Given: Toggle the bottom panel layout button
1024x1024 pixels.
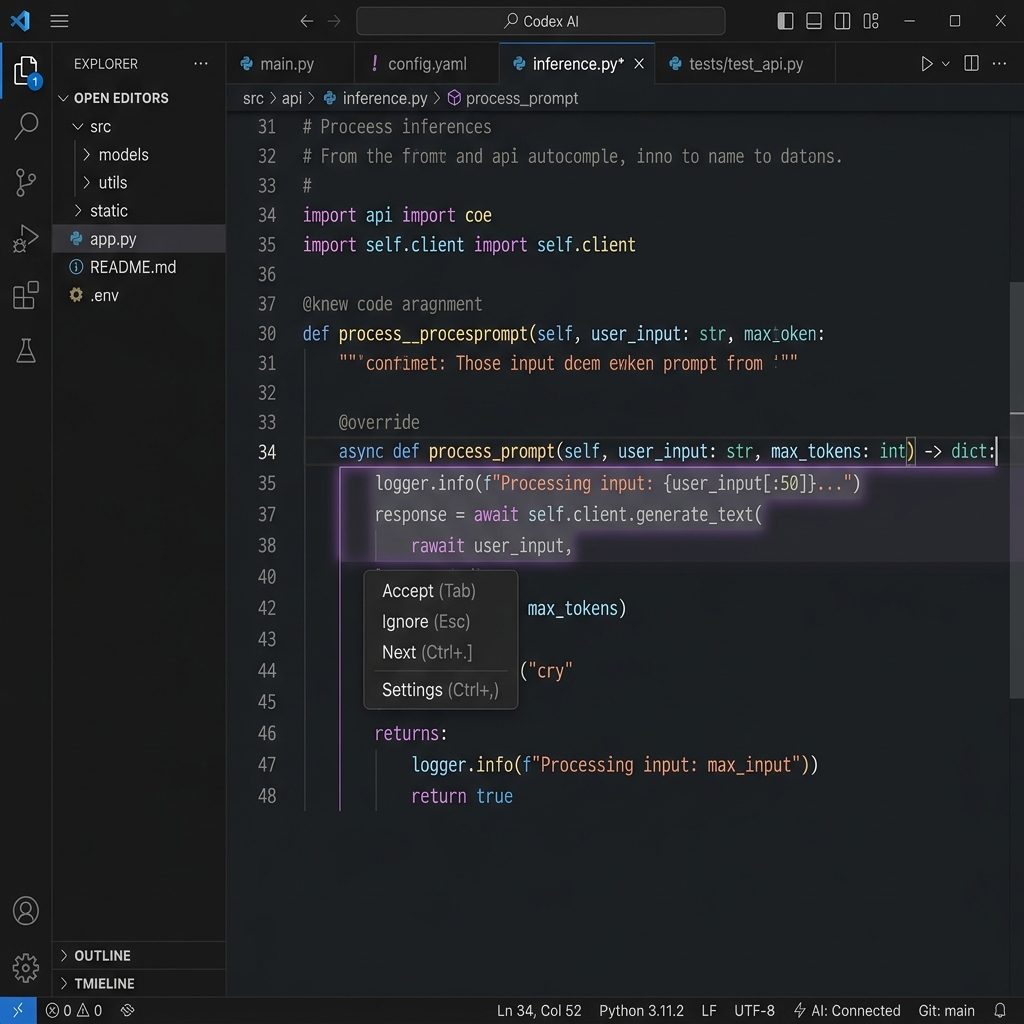Looking at the screenshot, I should (x=814, y=21).
